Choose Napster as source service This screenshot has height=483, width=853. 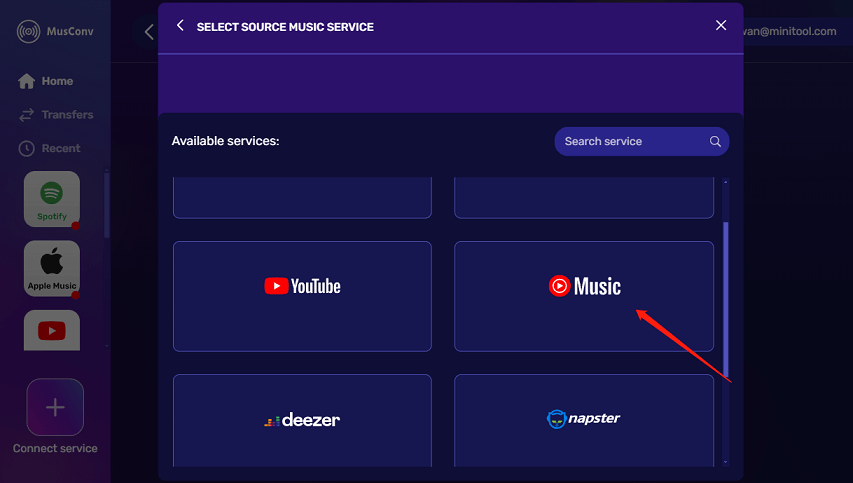tap(584, 420)
